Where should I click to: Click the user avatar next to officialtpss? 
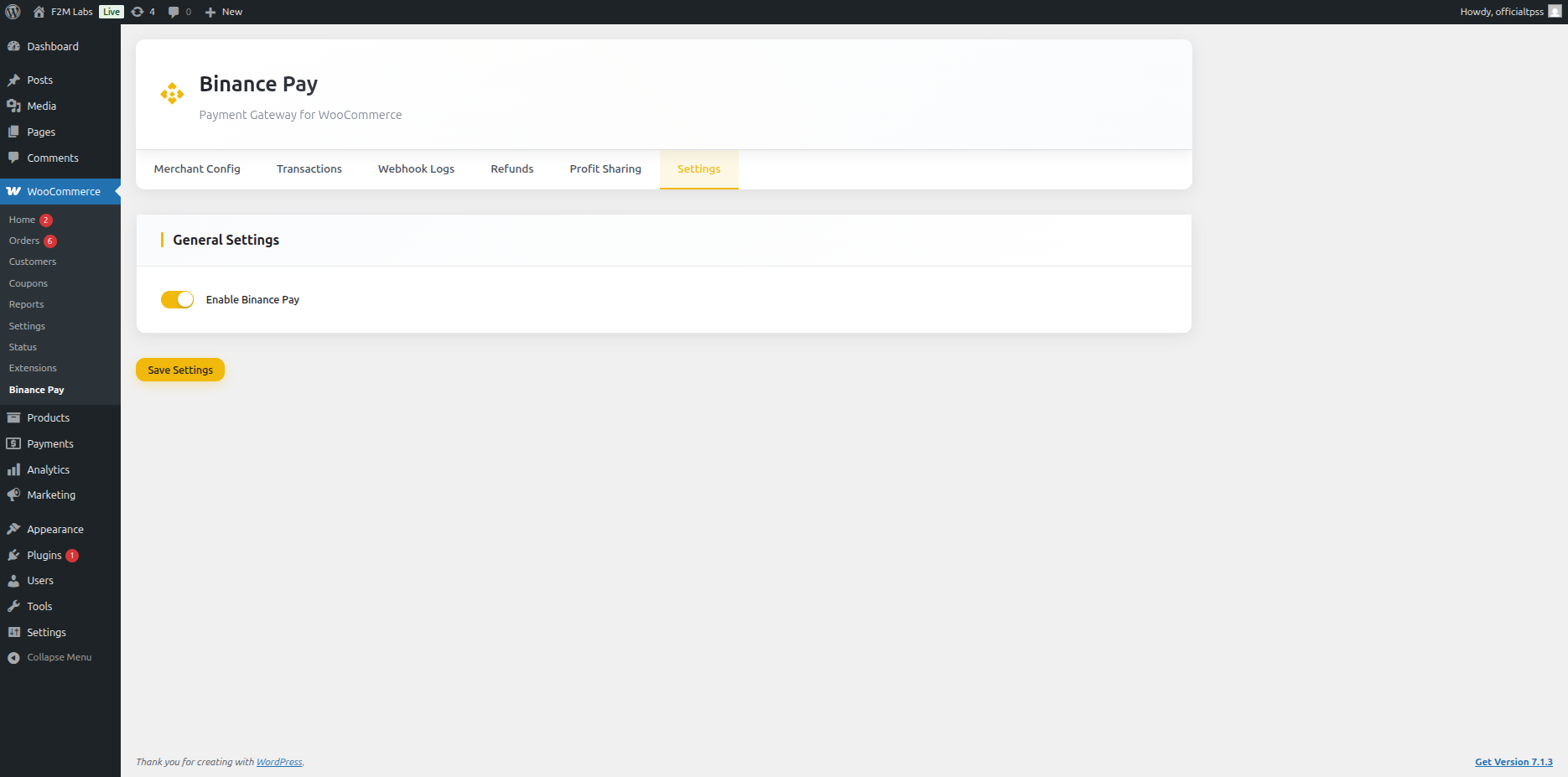tap(1555, 12)
